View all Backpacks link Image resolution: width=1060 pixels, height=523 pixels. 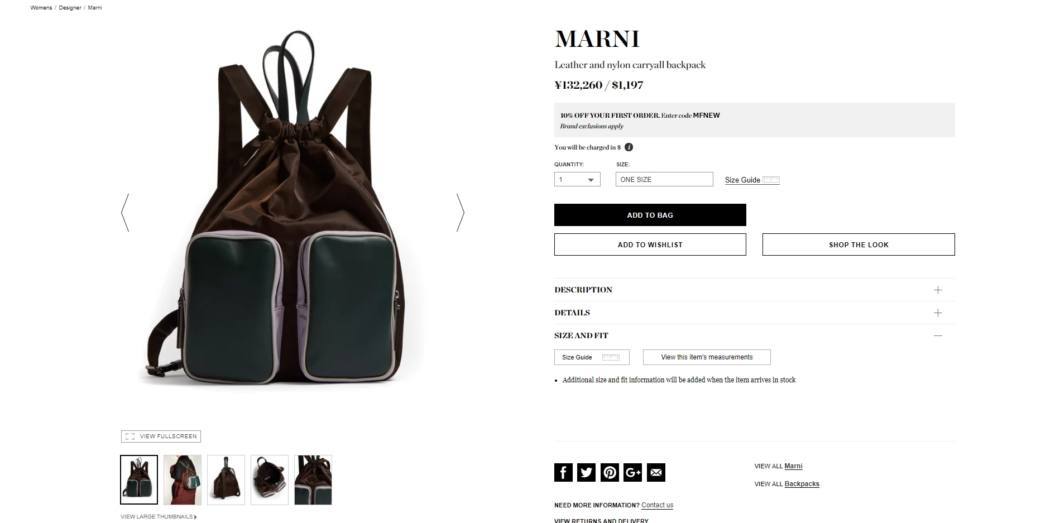(x=802, y=484)
